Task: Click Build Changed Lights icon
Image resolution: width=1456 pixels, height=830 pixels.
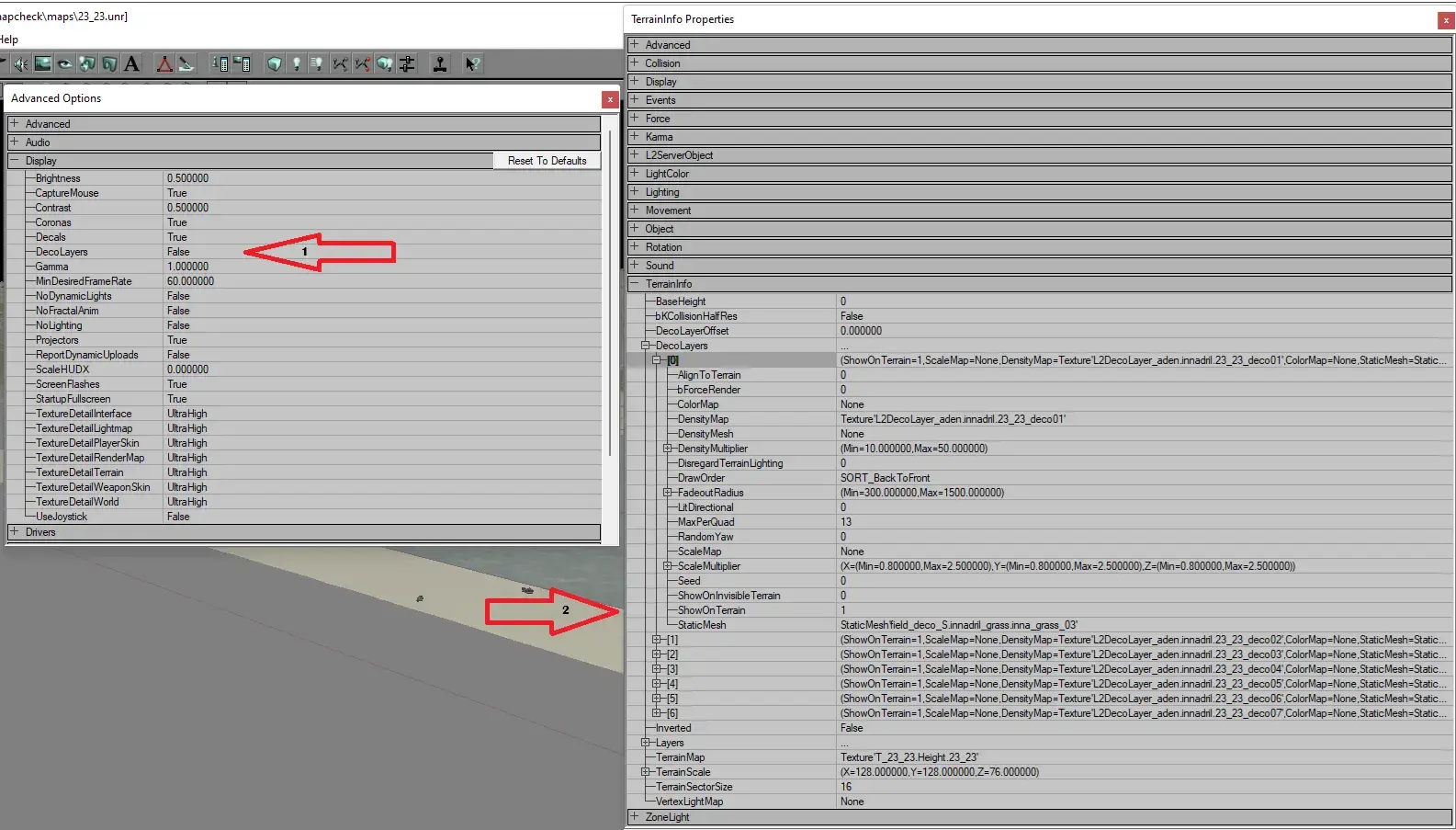Action: coord(318,63)
